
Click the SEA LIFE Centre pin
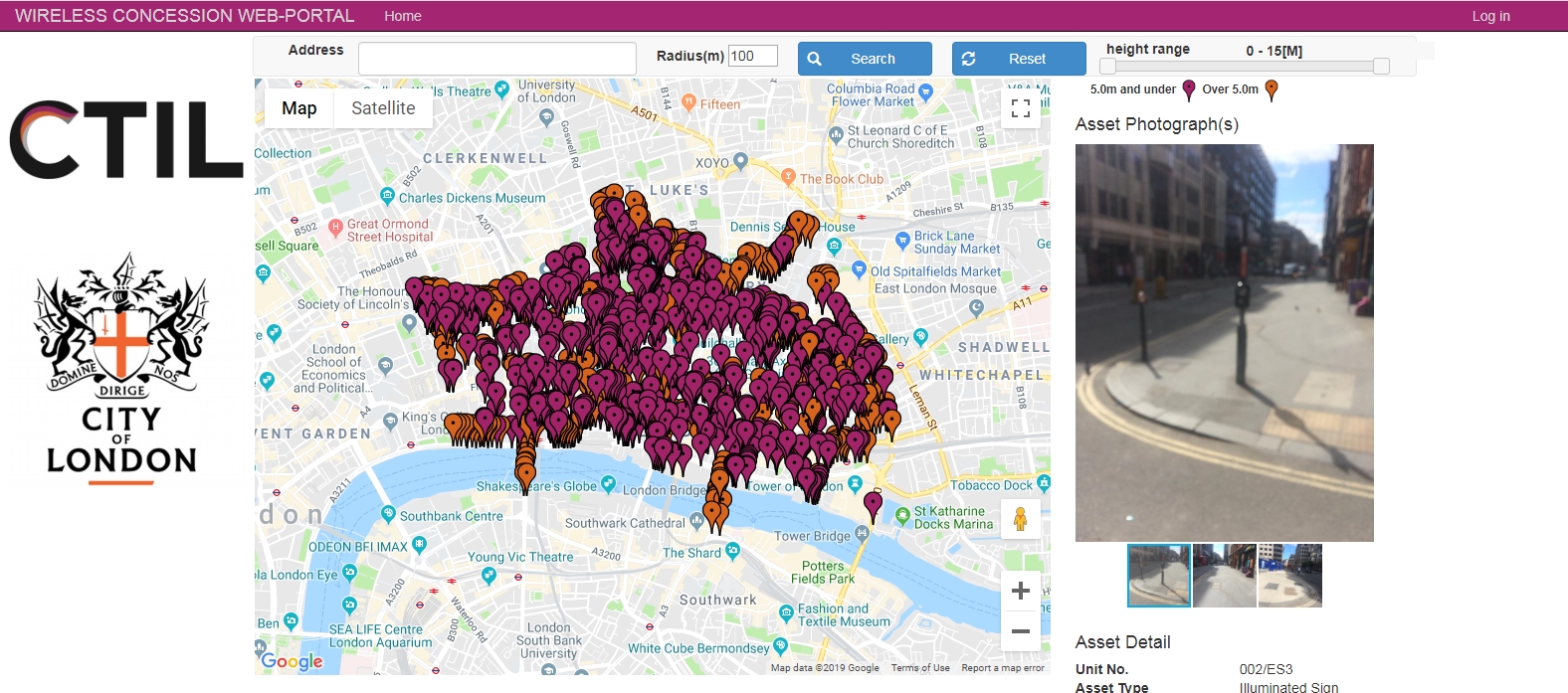click(x=348, y=604)
